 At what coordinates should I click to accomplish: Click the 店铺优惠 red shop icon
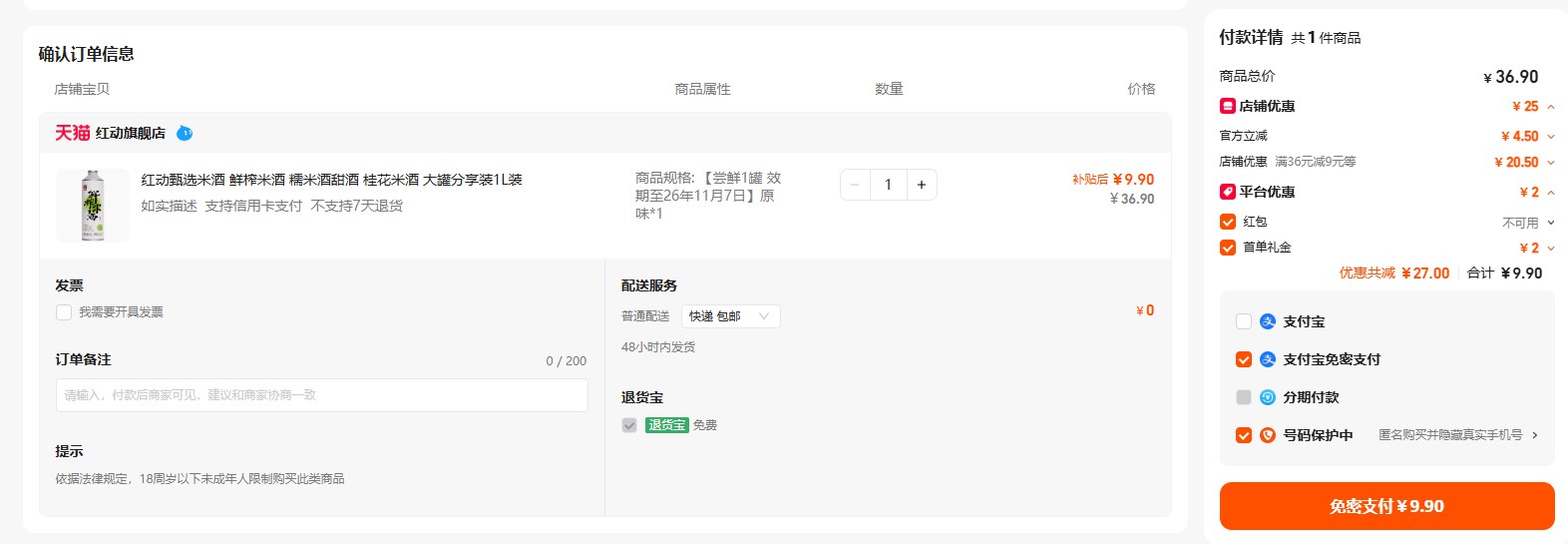(1228, 106)
